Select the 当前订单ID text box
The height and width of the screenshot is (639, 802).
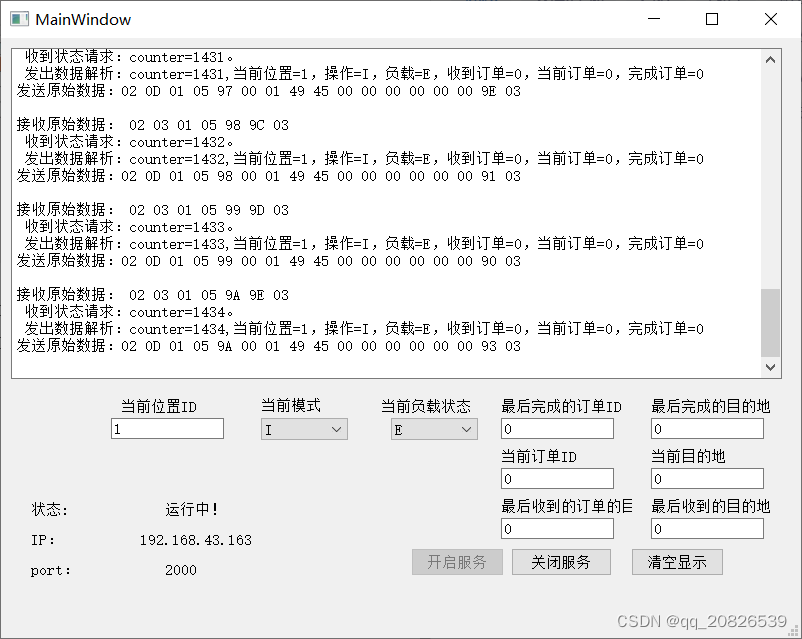pyautogui.click(x=556, y=478)
